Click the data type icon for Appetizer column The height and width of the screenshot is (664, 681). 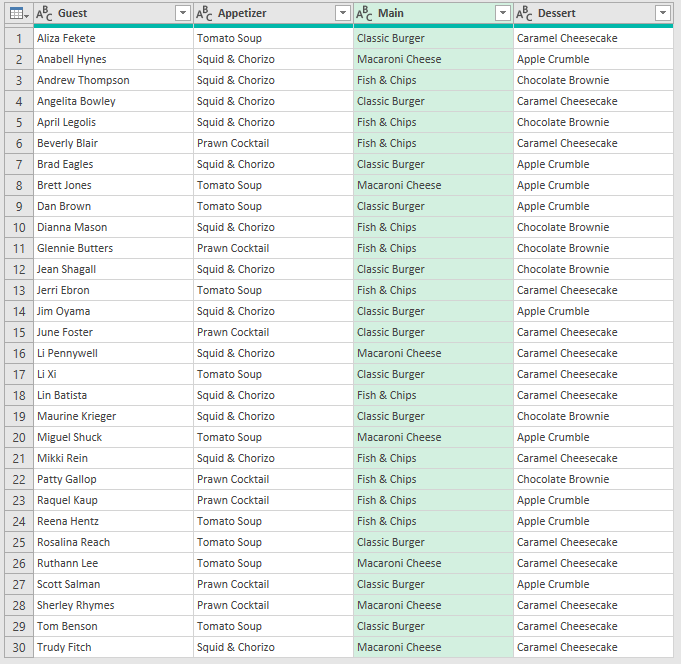click(x=204, y=13)
